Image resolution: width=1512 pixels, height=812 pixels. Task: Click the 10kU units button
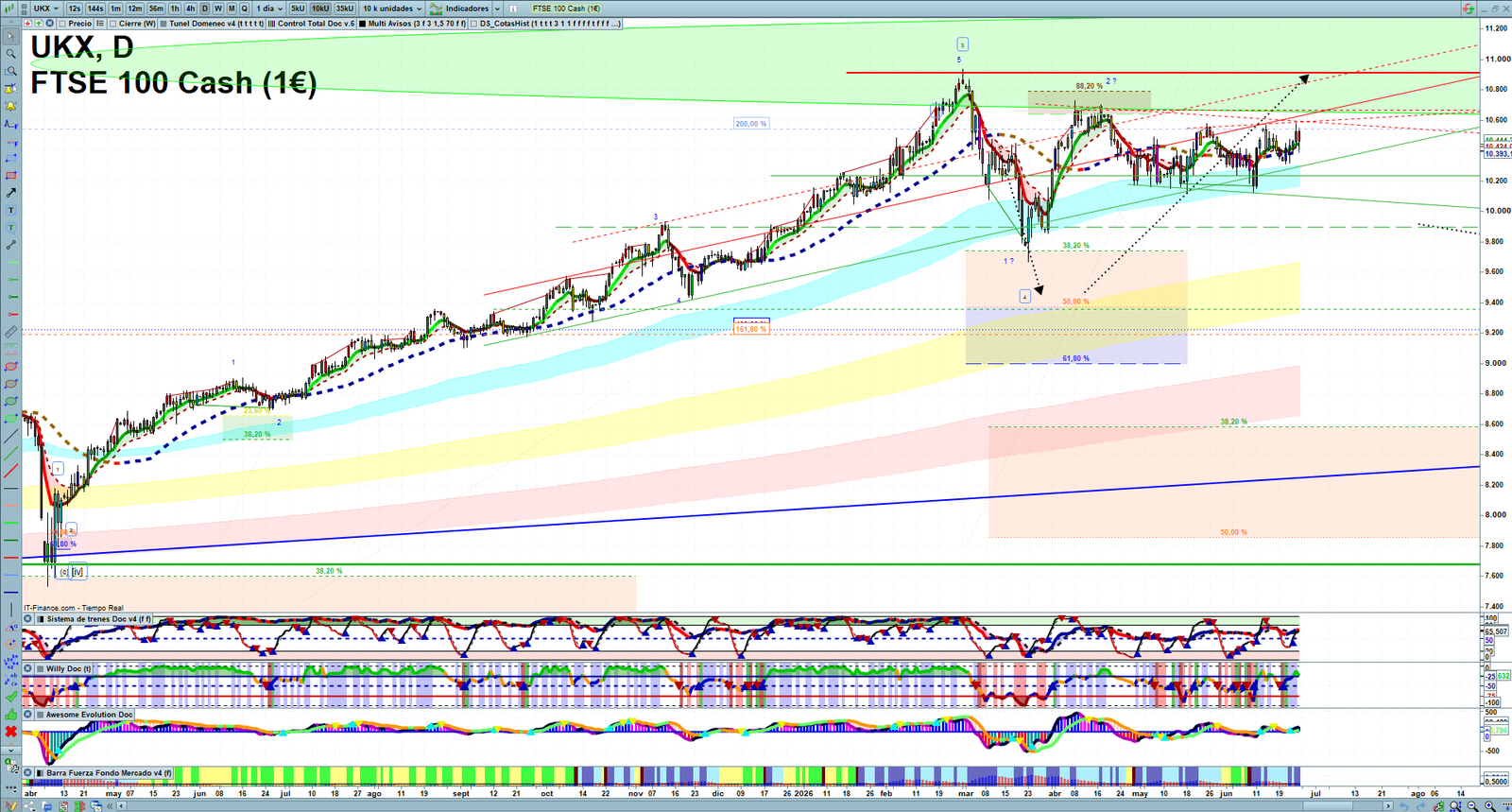(320, 9)
